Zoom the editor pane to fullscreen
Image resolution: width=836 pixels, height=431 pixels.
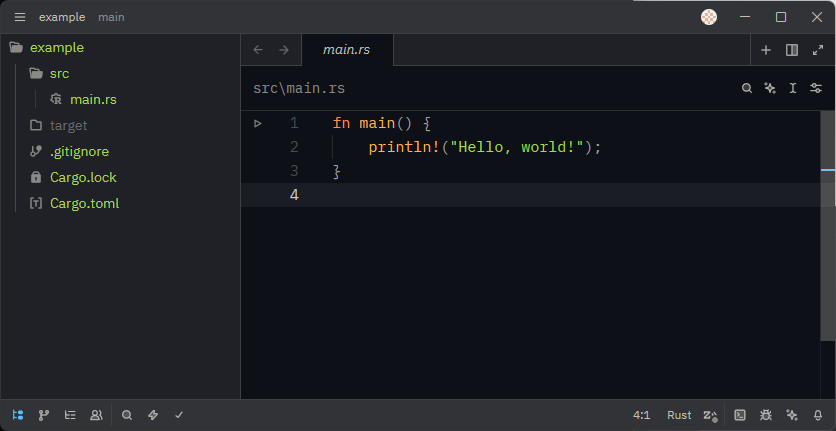(x=817, y=50)
